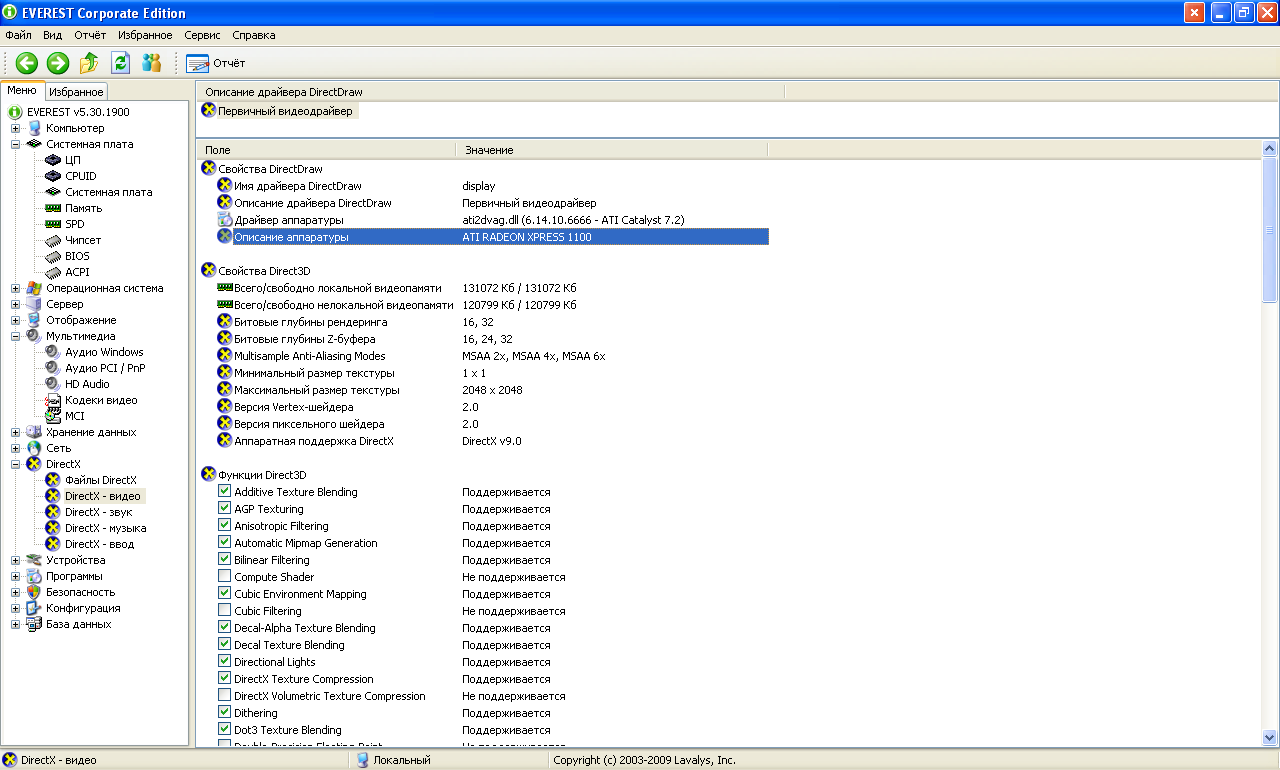The width and height of the screenshot is (1280, 770).
Task: Toggle the Compute Shader checkbox
Action: point(224,577)
